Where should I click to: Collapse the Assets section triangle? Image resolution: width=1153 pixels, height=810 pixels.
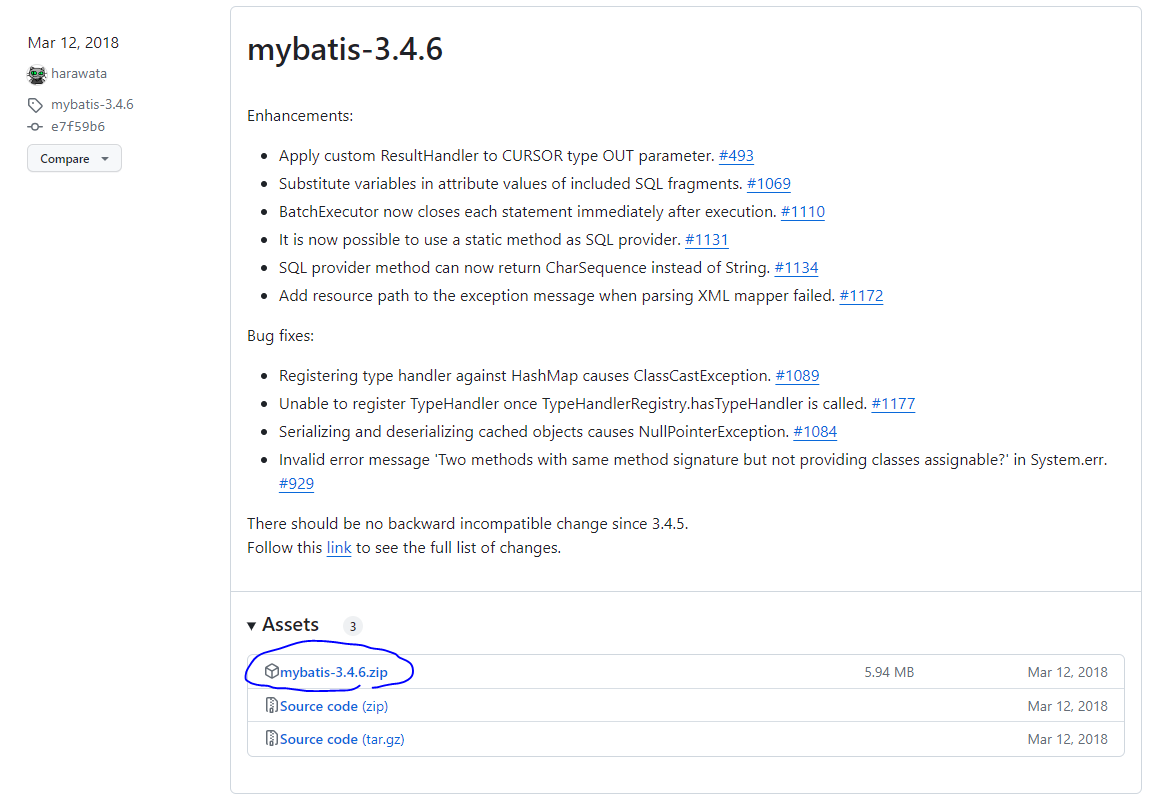point(251,626)
